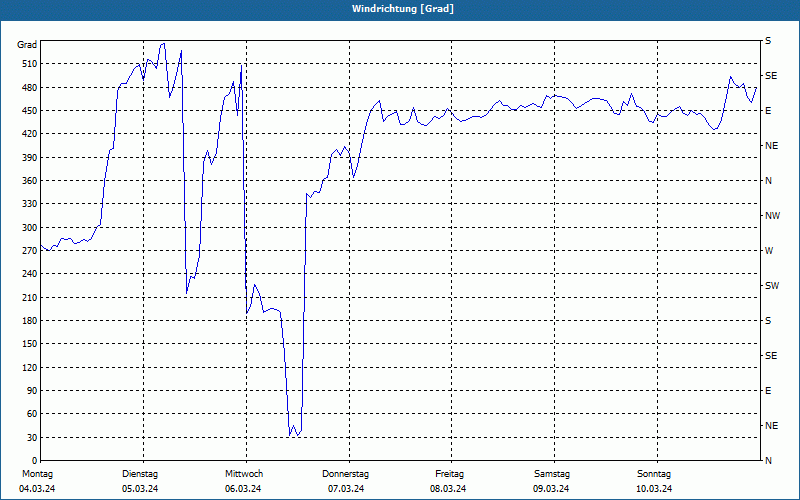This screenshot has height=500, width=800.
Task: Pick the 300 degree axis value
Action: [30, 228]
